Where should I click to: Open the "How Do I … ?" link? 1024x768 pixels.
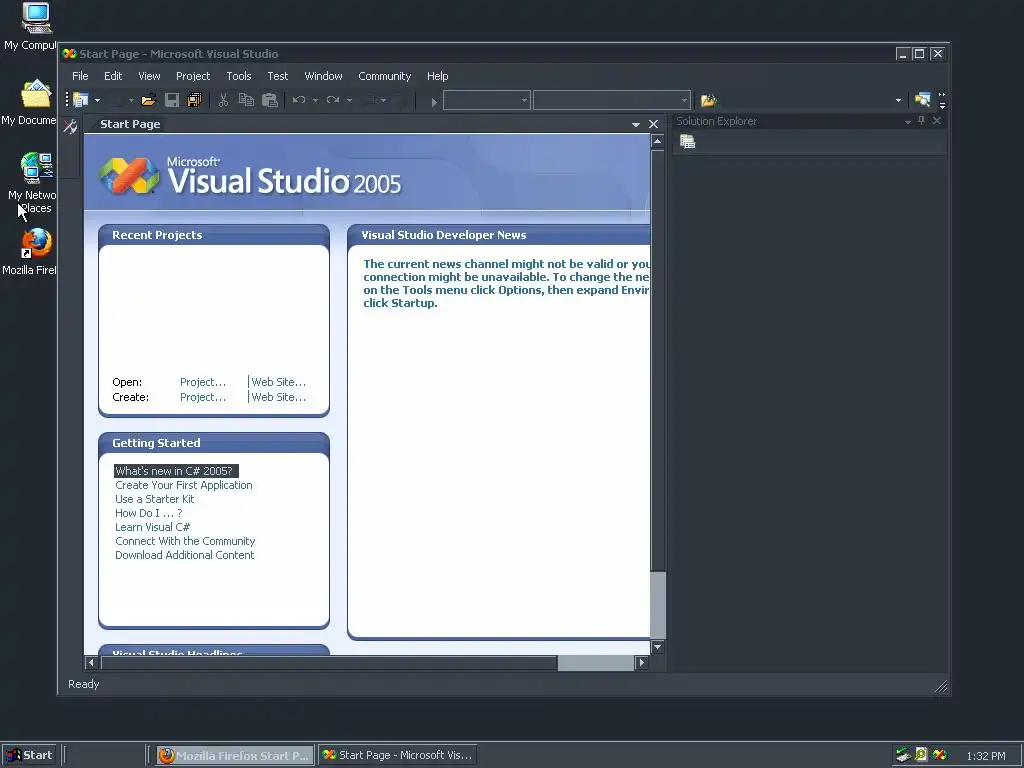(149, 513)
